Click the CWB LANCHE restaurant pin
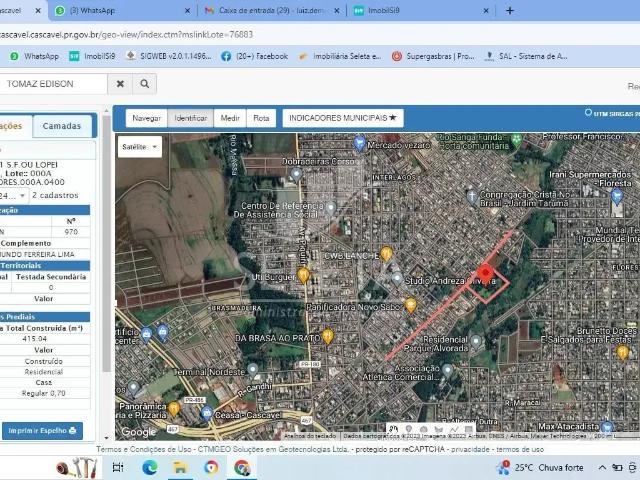Viewport: 640px width, 480px height. tap(386, 253)
